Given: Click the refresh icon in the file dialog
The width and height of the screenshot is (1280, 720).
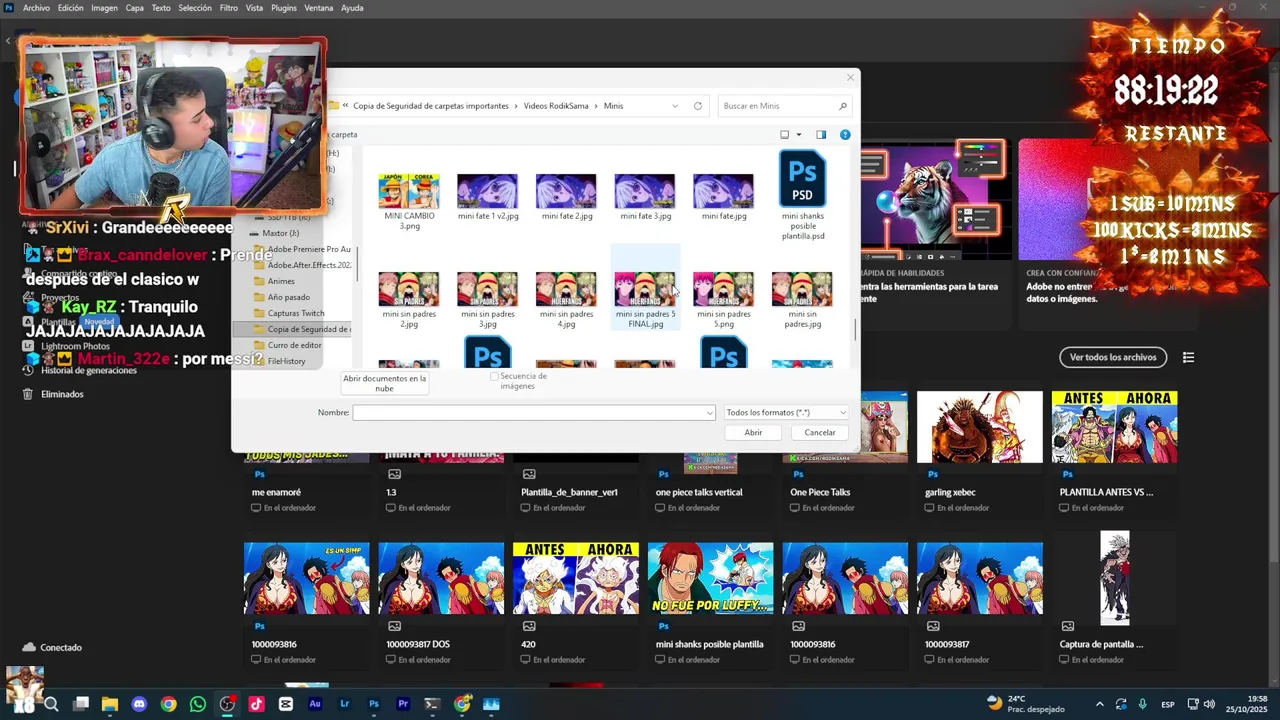Looking at the screenshot, I should (698, 106).
